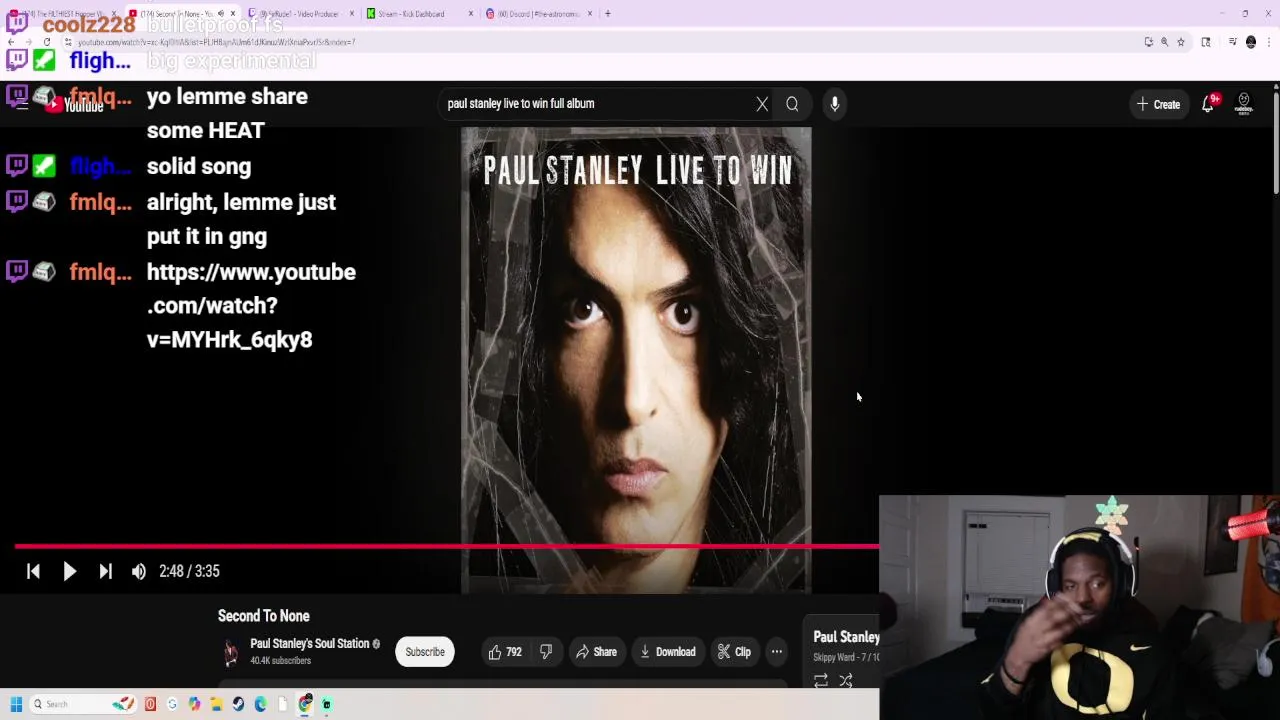Open browser zoom magnifier icon

coord(1164,42)
